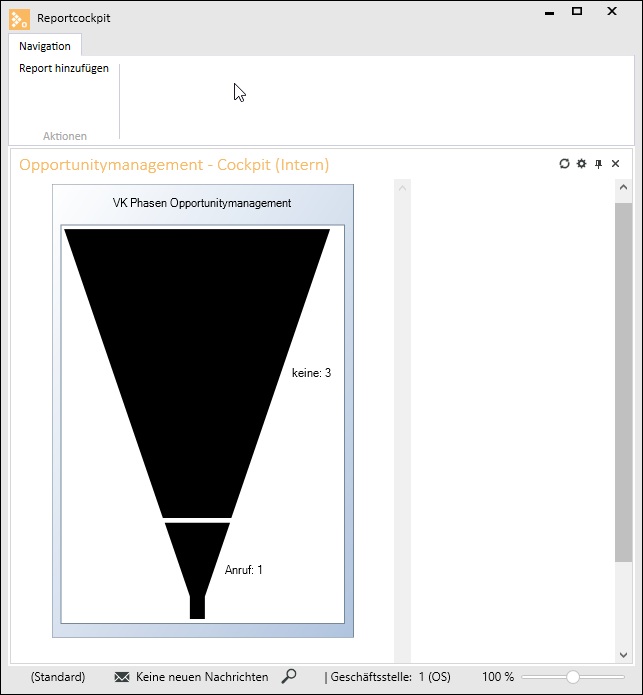This screenshot has height=695, width=643.
Task: Close the Reportcockpit window
Action: pos(612,11)
